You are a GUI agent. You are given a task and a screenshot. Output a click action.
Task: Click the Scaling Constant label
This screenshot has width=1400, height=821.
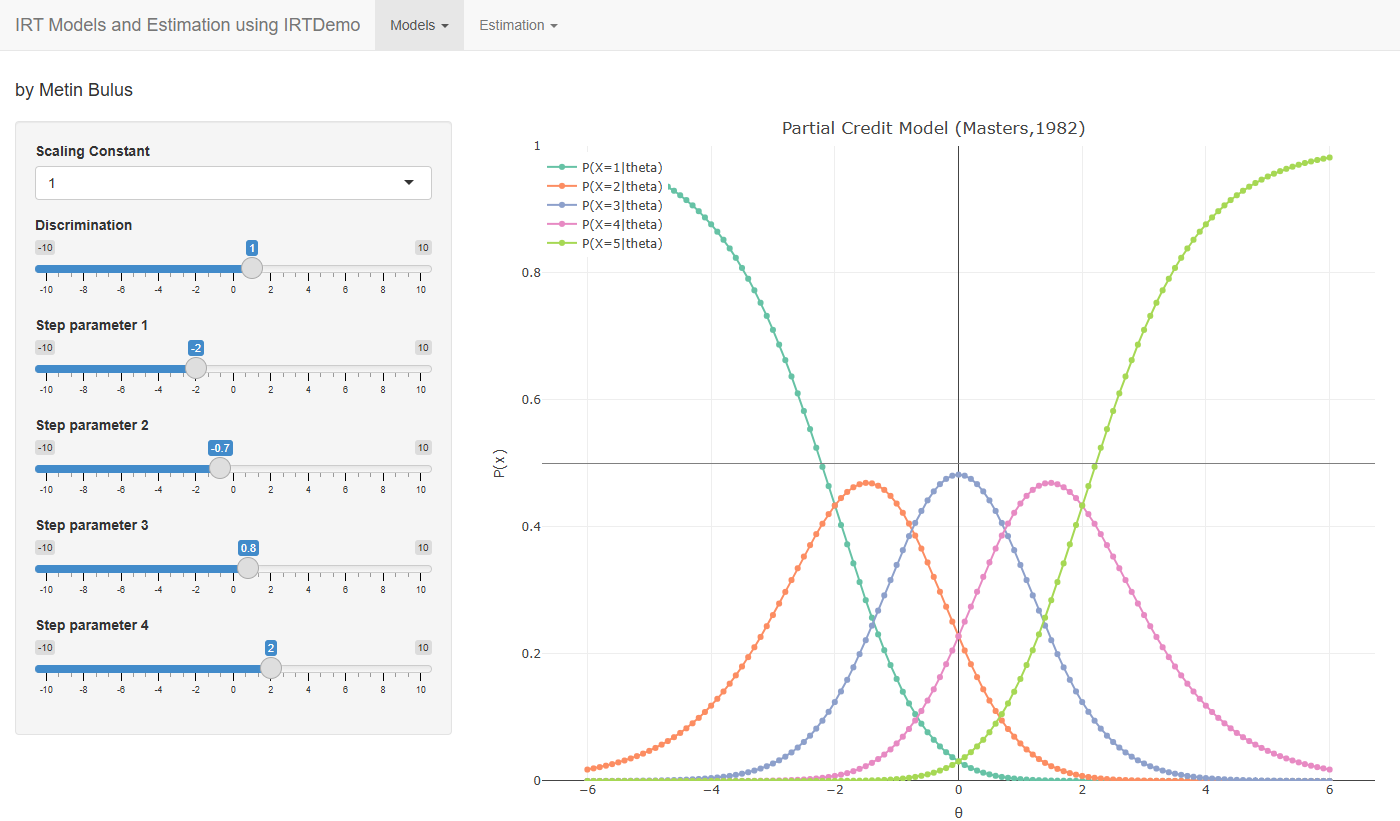93,151
